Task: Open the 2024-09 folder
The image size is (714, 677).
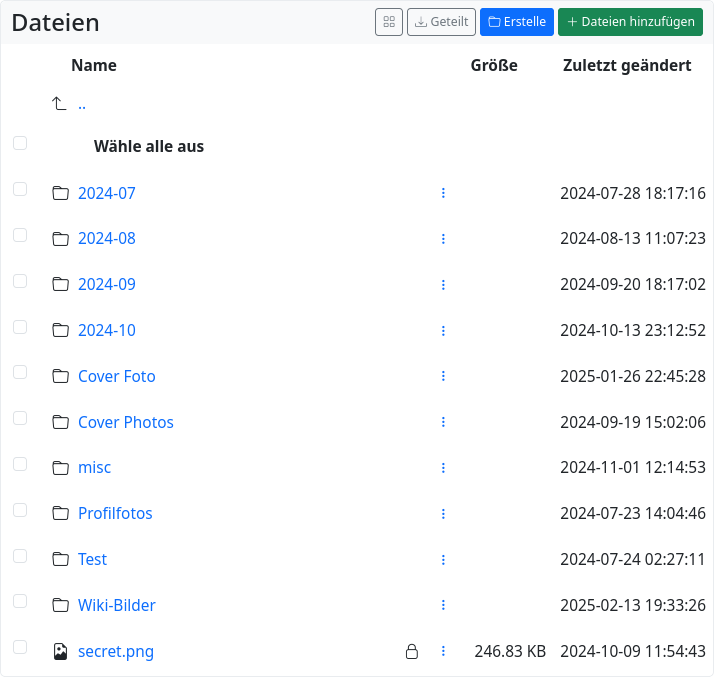Action: click(107, 284)
